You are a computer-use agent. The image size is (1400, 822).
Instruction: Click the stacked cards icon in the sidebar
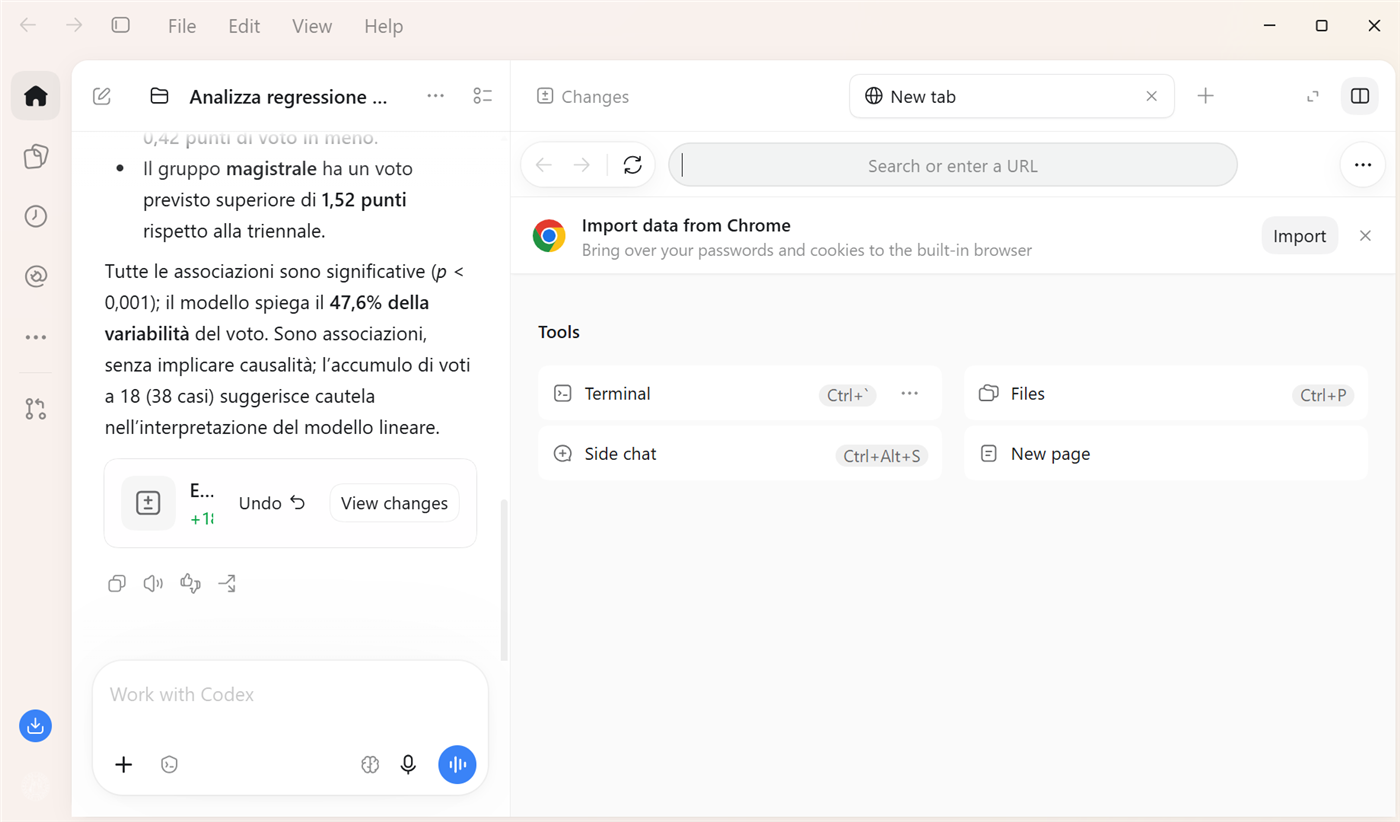click(36, 156)
